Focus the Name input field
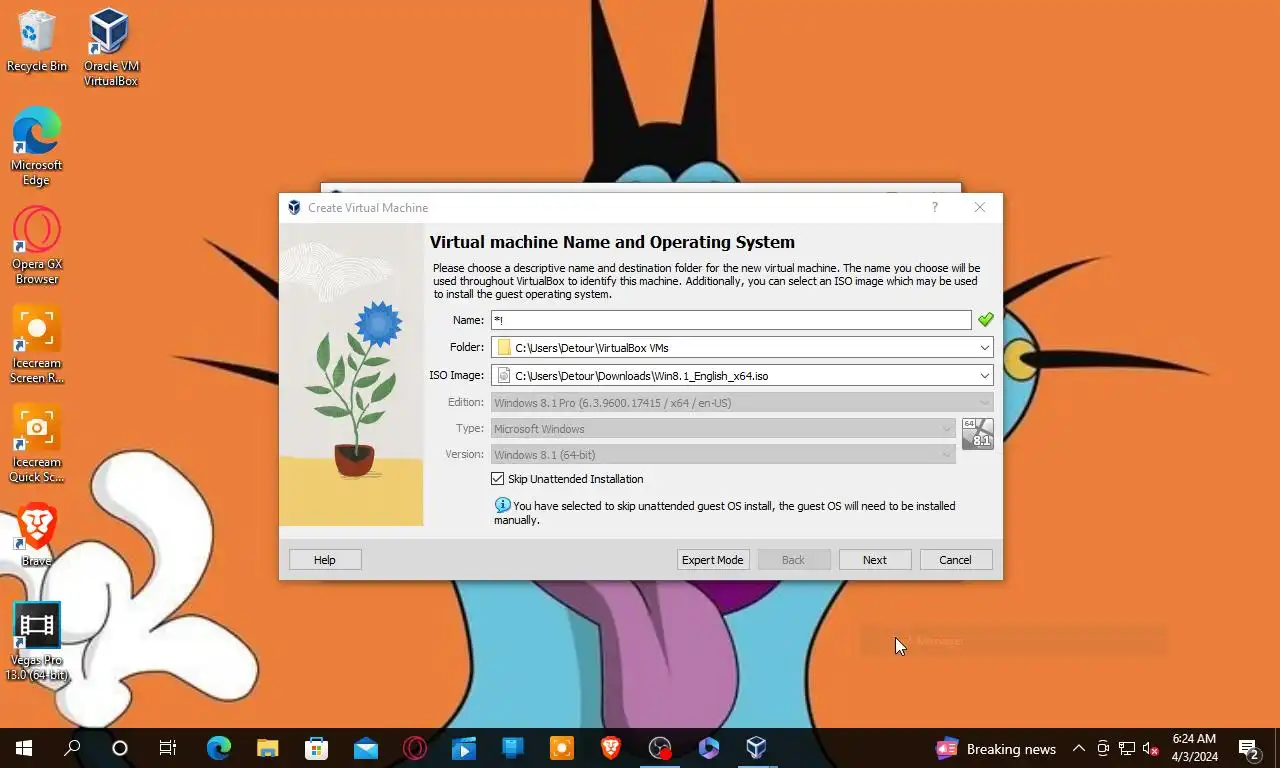Image resolution: width=1280 pixels, height=768 pixels. coord(731,320)
